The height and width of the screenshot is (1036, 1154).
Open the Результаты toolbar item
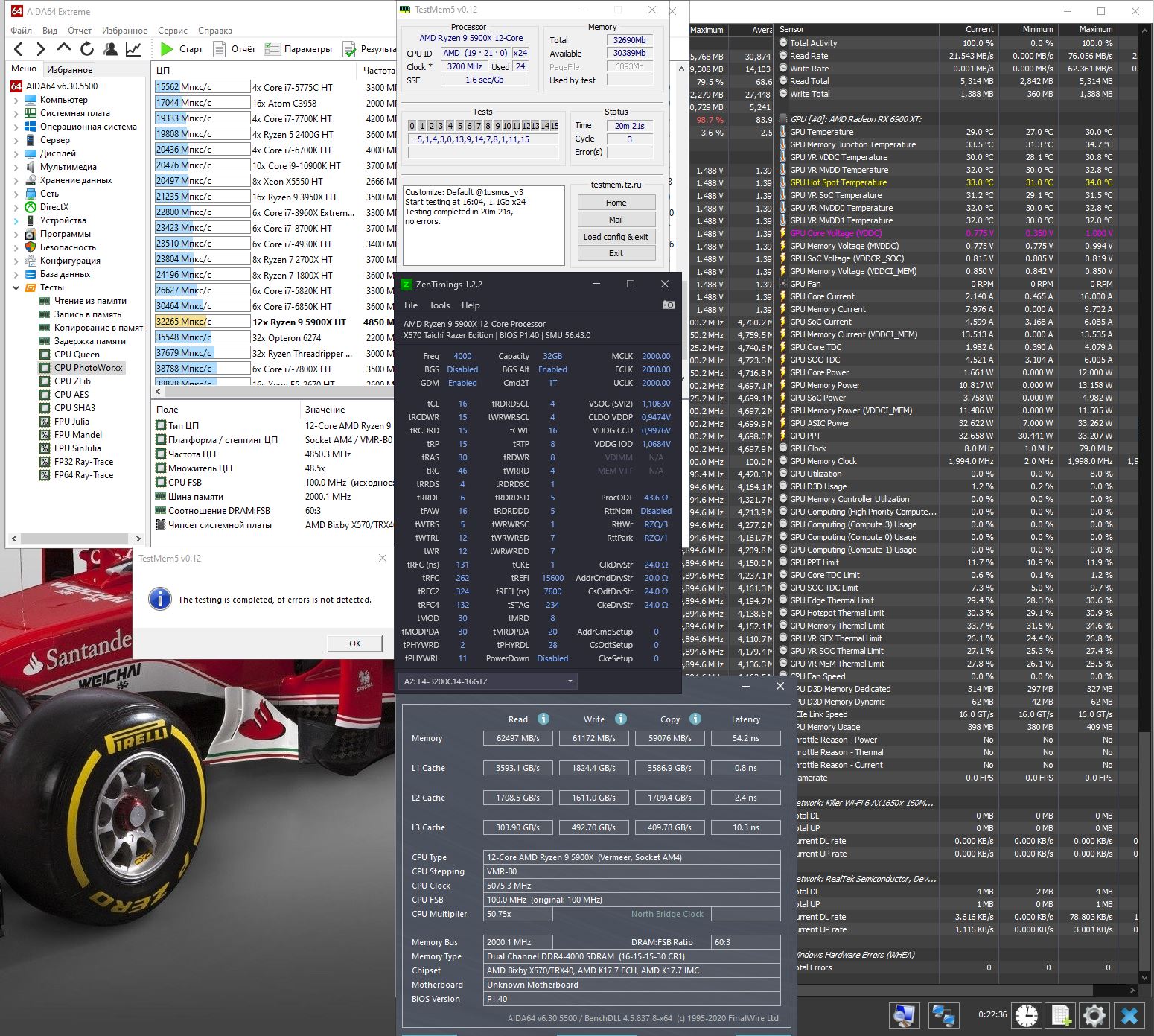click(x=369, y=49)
